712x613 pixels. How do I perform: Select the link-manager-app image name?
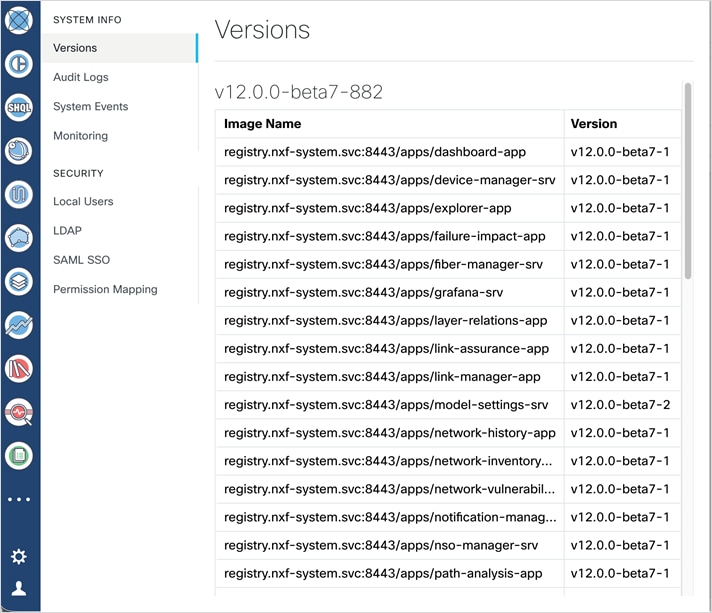(x=382, y=377)
